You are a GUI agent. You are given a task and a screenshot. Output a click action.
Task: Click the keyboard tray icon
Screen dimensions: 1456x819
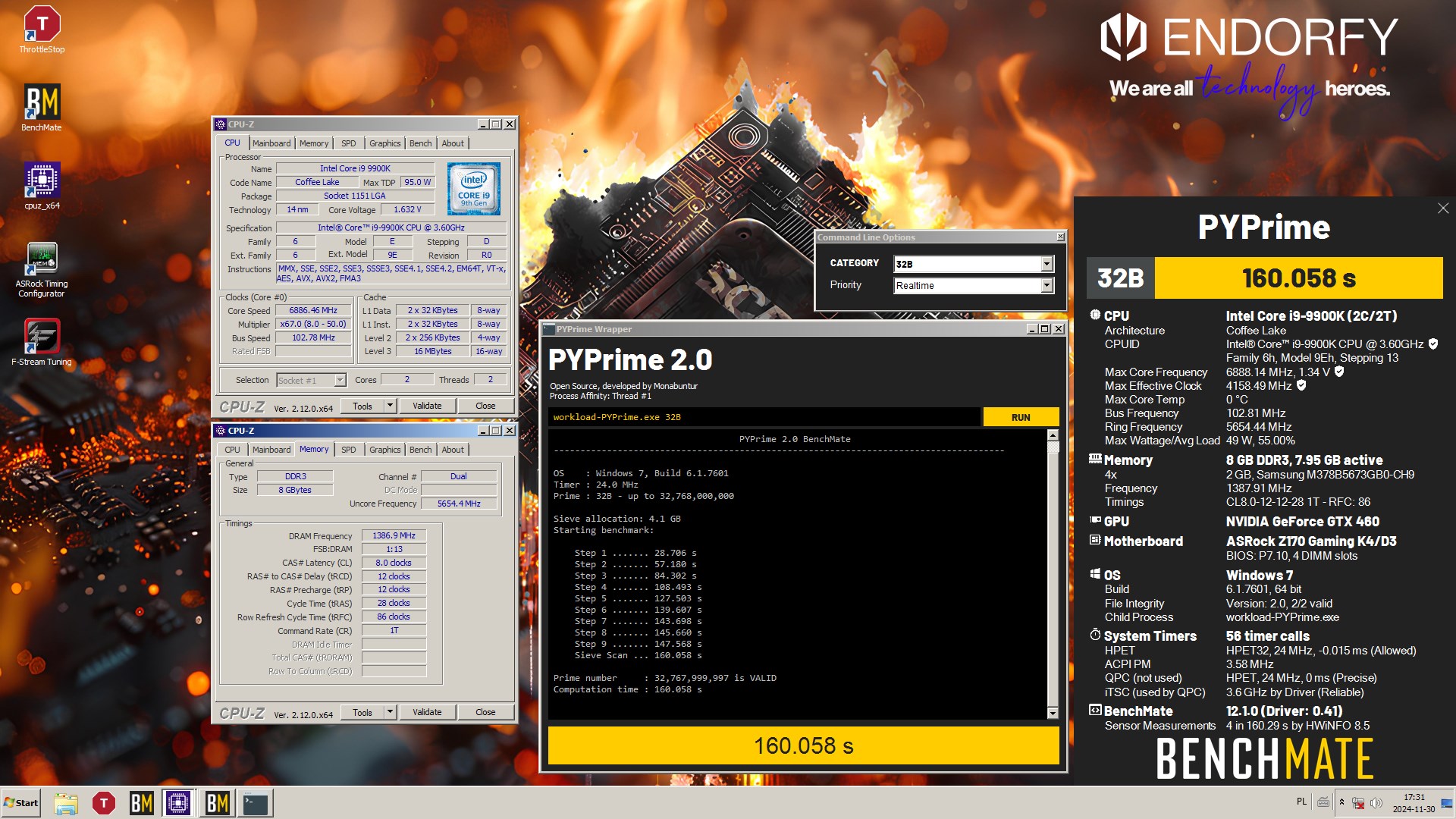click(x=1323, y=802)
